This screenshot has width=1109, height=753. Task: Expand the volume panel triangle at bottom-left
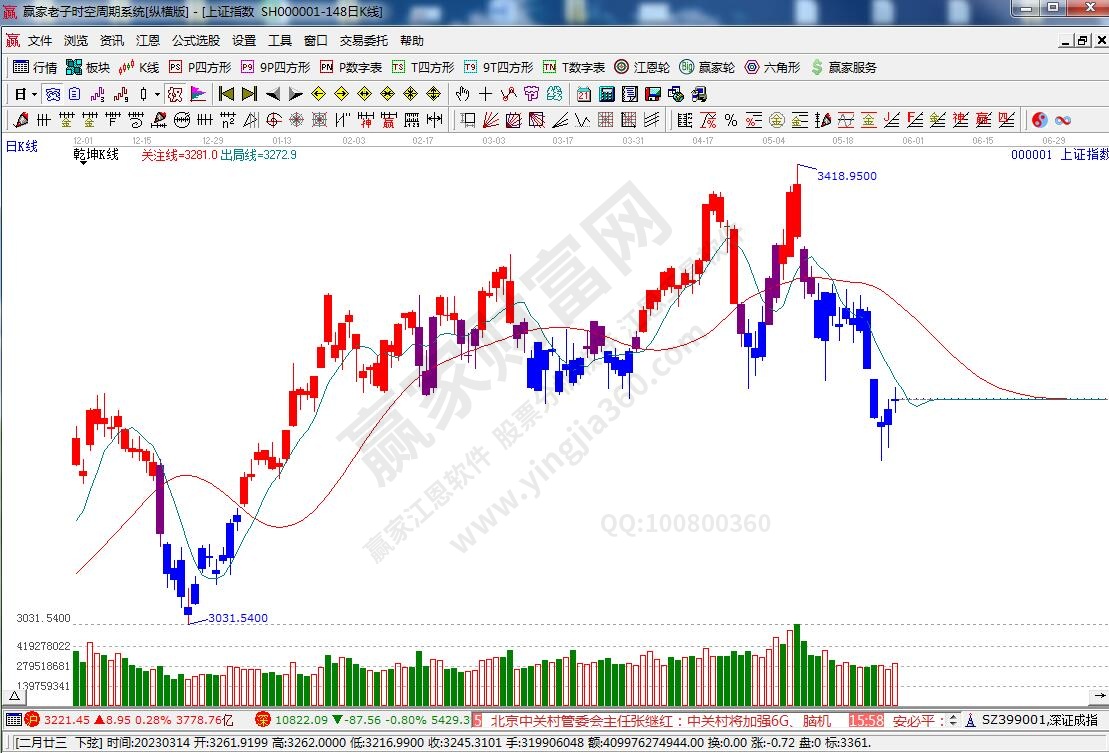[x=15, y=695]
